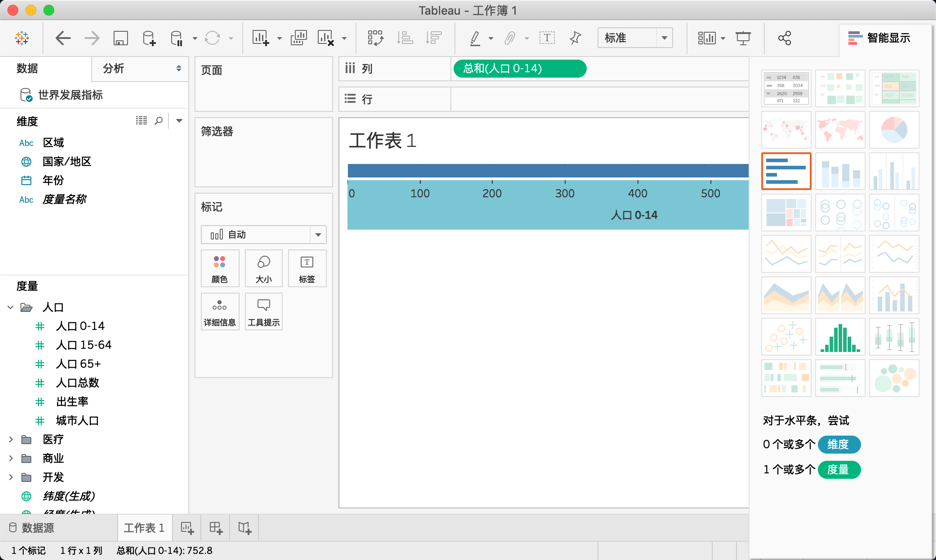Click the share workbook icon
The image size is (936, 560).
(784, 38)
